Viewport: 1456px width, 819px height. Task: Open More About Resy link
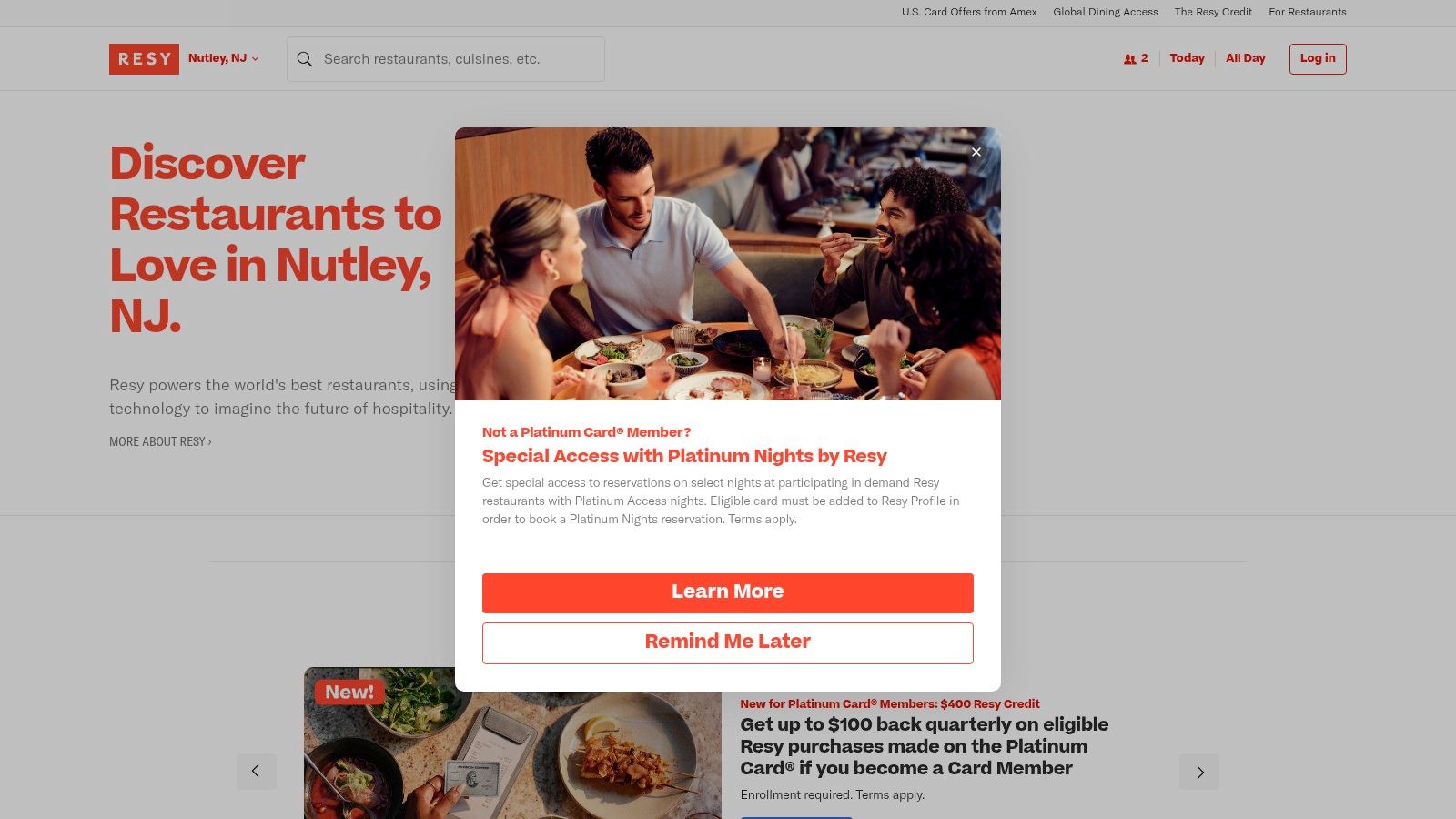click(160, 441)
